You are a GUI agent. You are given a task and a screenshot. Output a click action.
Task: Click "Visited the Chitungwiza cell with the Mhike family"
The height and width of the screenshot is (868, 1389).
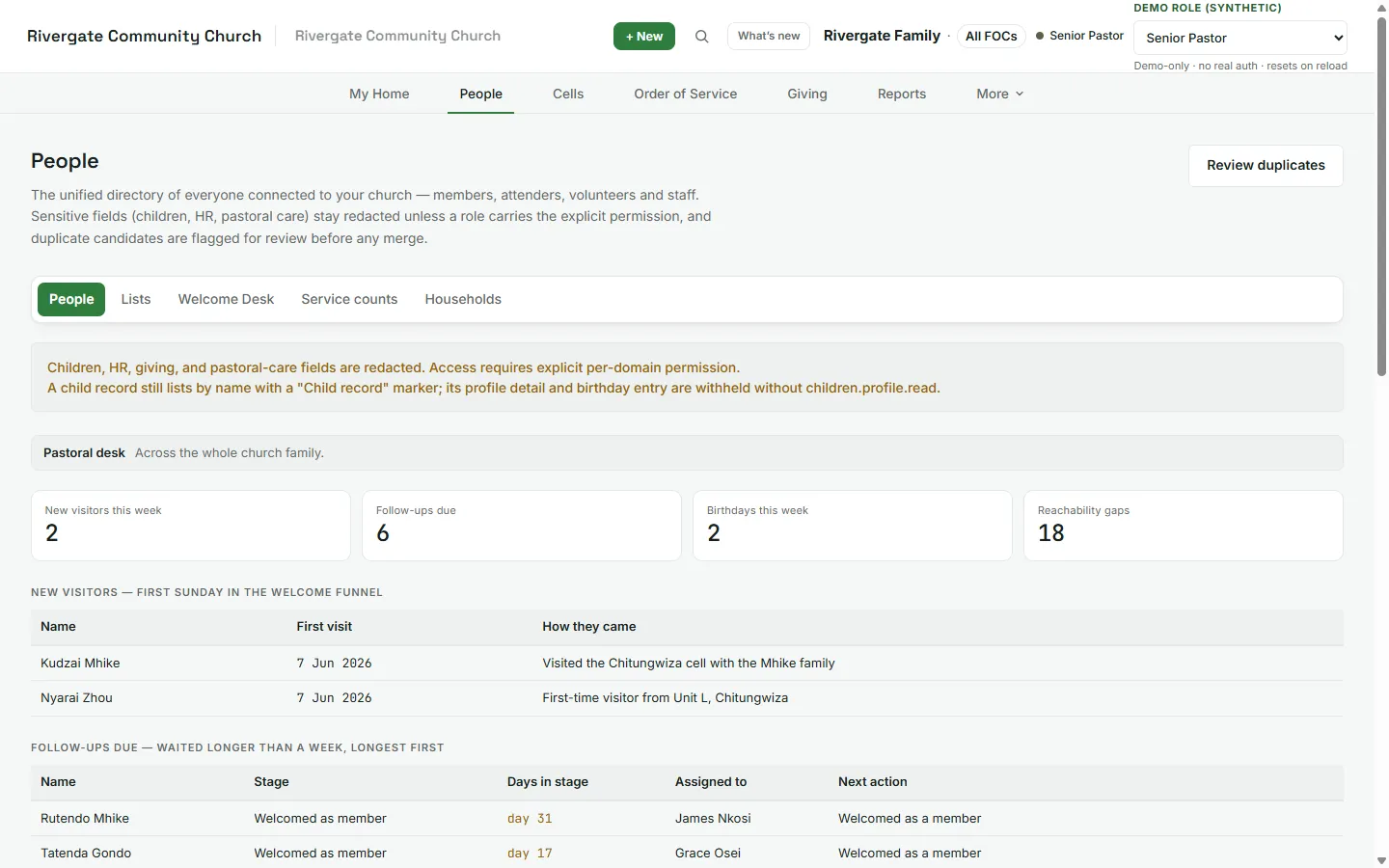[x=689, y=664]
